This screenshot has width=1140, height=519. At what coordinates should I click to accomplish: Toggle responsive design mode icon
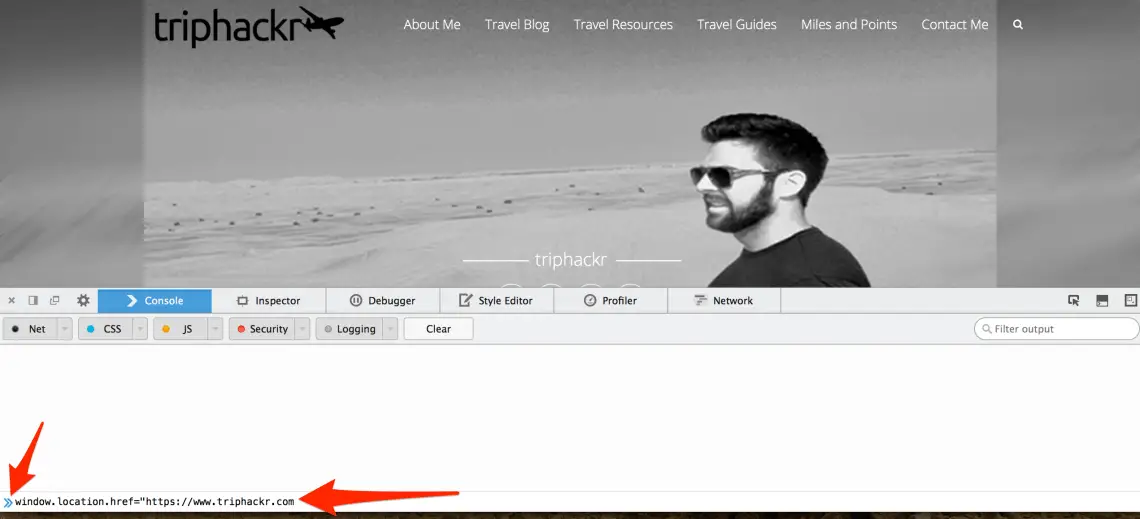[x=1131, y=300]
